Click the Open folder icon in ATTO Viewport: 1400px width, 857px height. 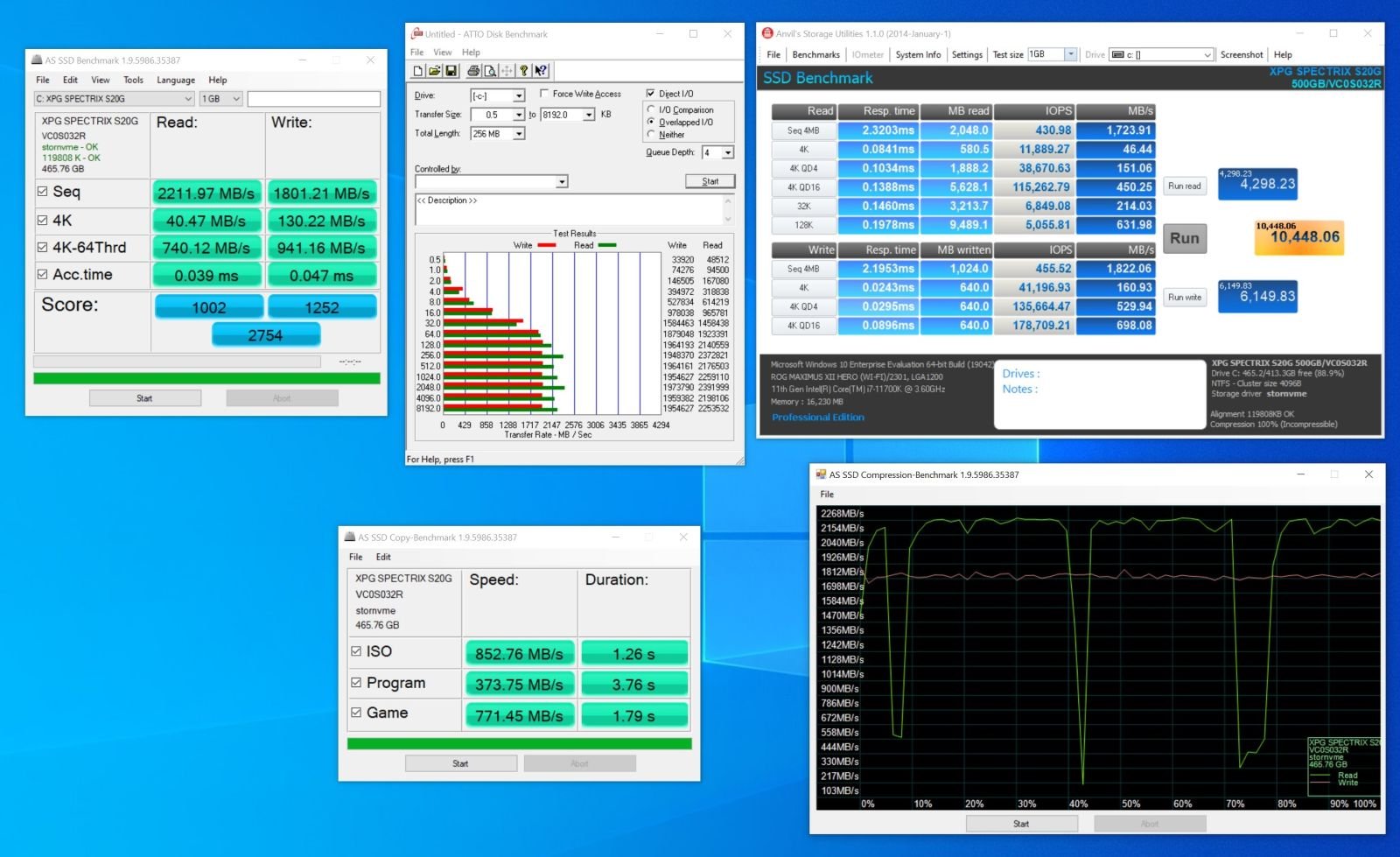pos(434,71)
